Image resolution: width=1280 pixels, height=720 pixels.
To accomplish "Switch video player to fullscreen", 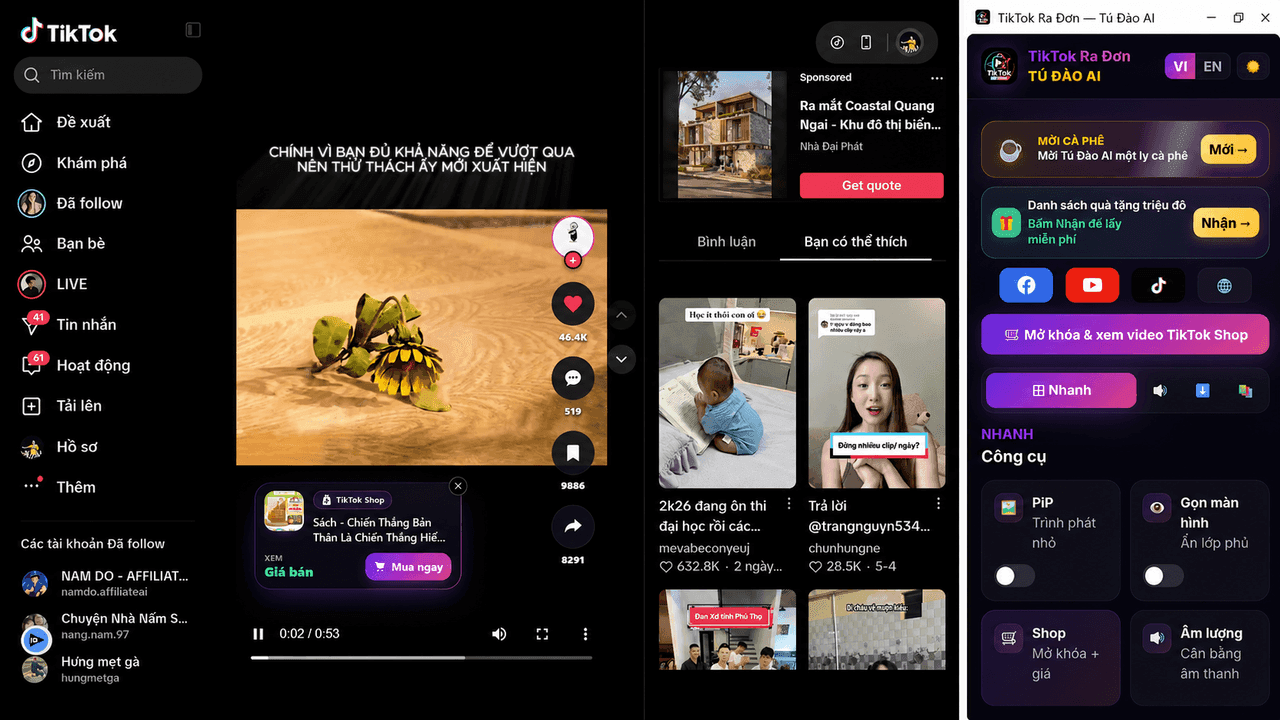I will [x=542, y=634].
